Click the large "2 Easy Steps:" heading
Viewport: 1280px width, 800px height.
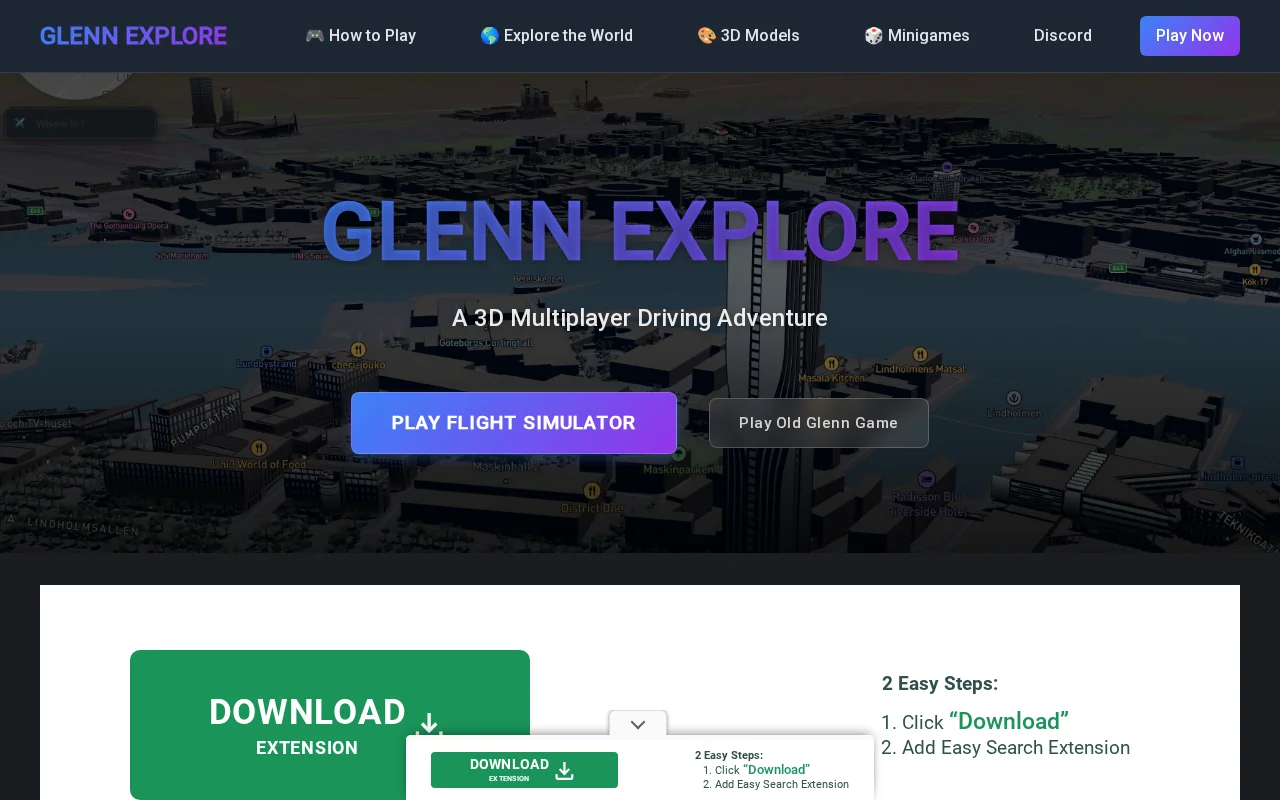point(940,684)
